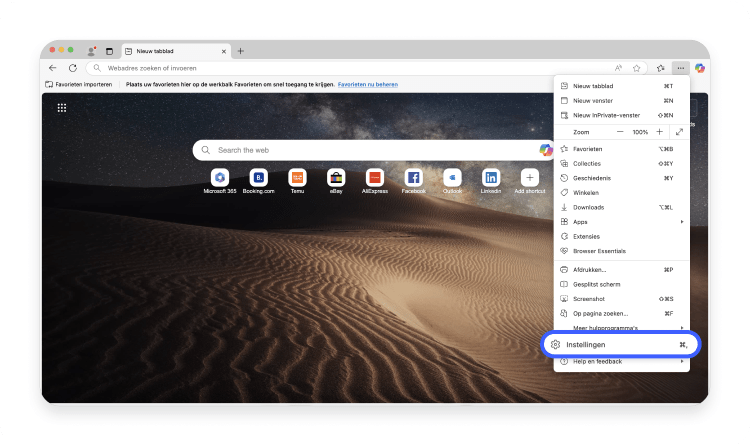Open the Booking.com shortcut
This screenshot has width=750, height=446.
259,181
